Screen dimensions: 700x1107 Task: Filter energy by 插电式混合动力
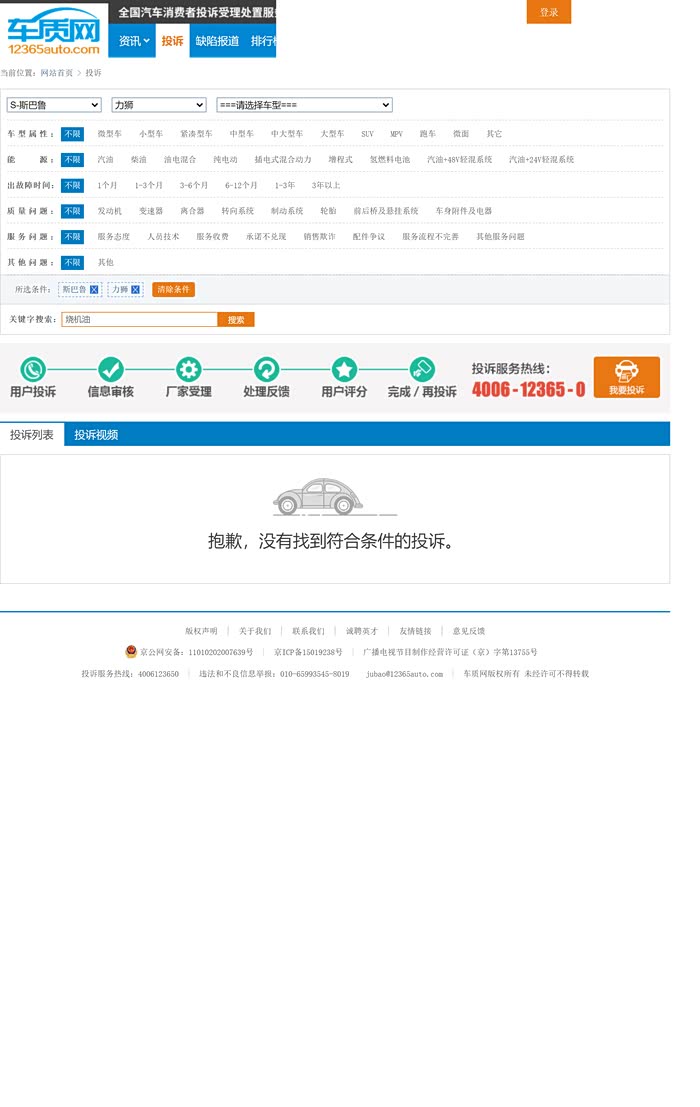pyautogui.click(x=283, y=160)
